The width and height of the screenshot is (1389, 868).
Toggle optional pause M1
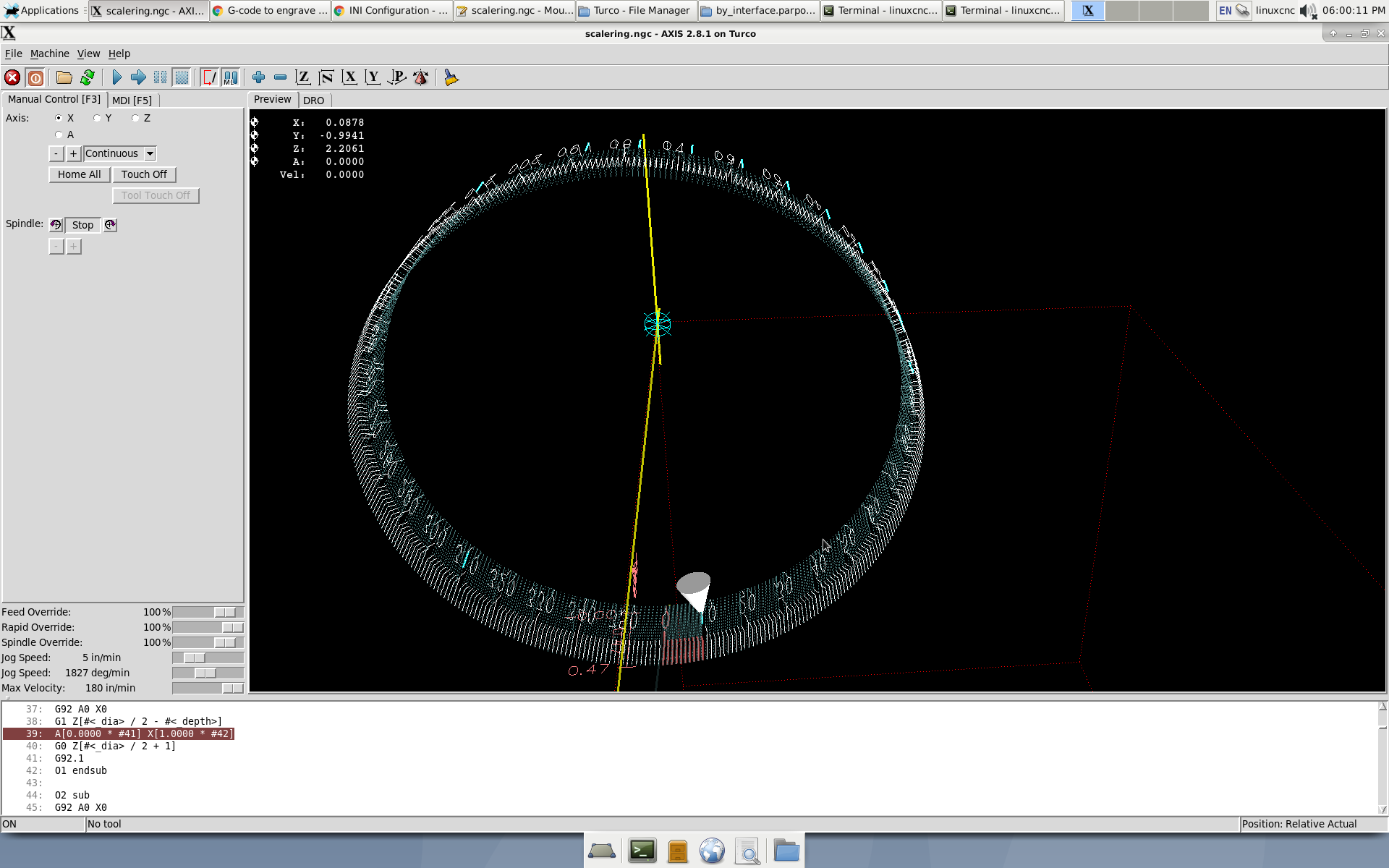(x=231, y=77)
